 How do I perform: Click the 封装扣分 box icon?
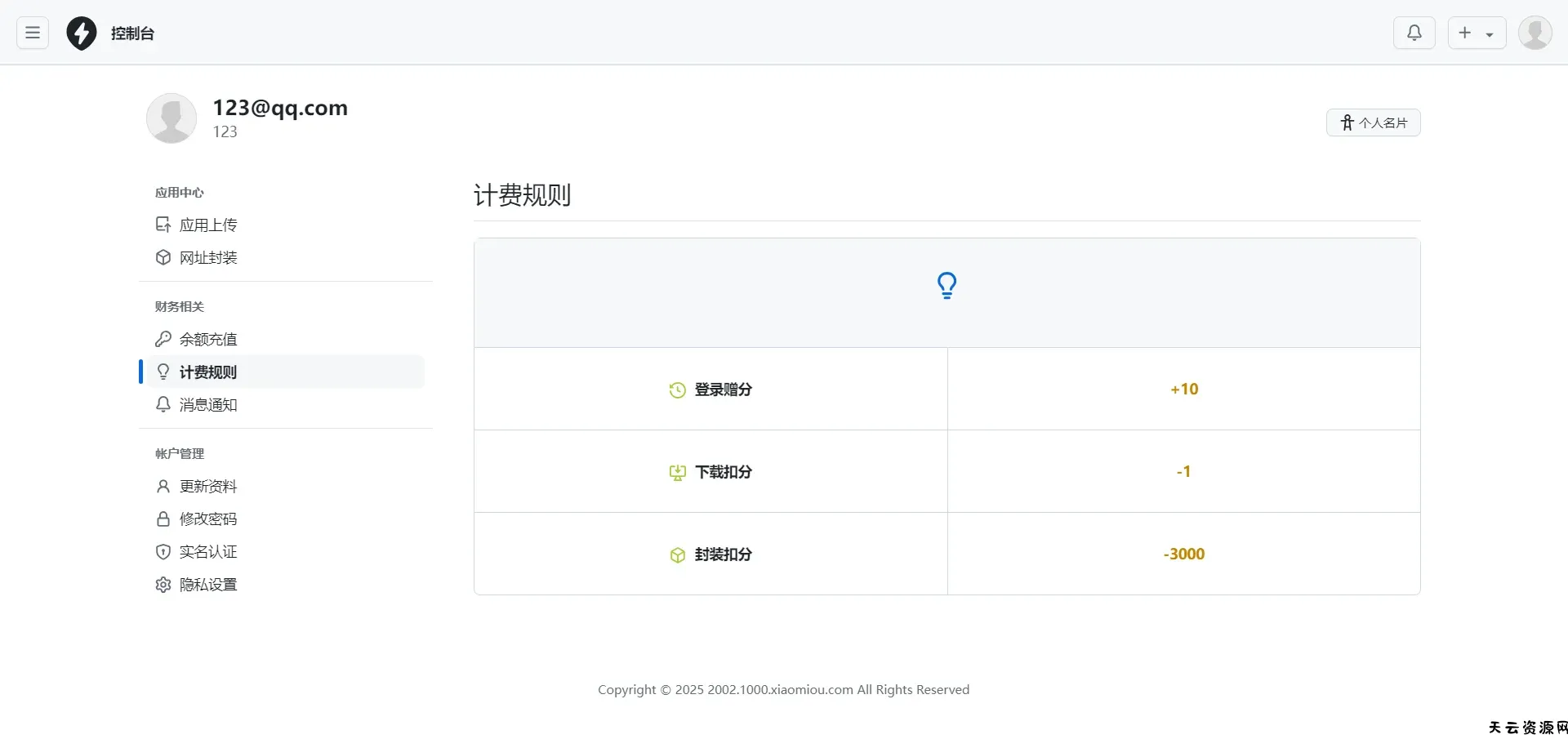(x=677, y=555)
